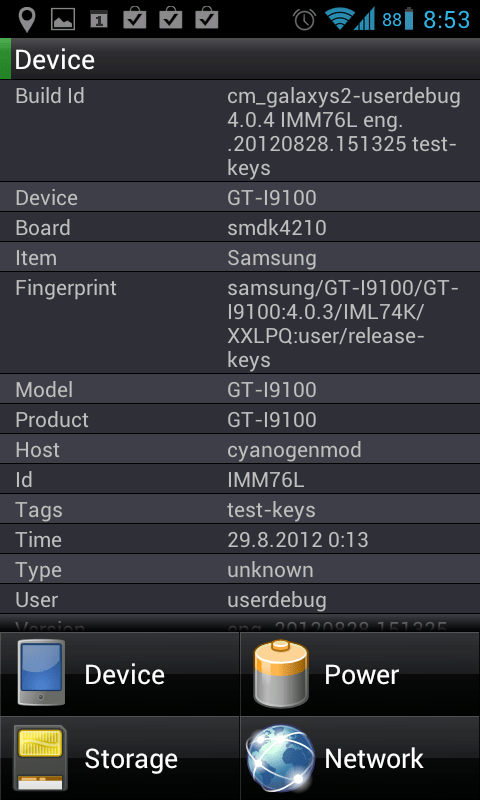480x800 pixels.
Task: Select the Storage memory card icon
Action: coord(40,758)
